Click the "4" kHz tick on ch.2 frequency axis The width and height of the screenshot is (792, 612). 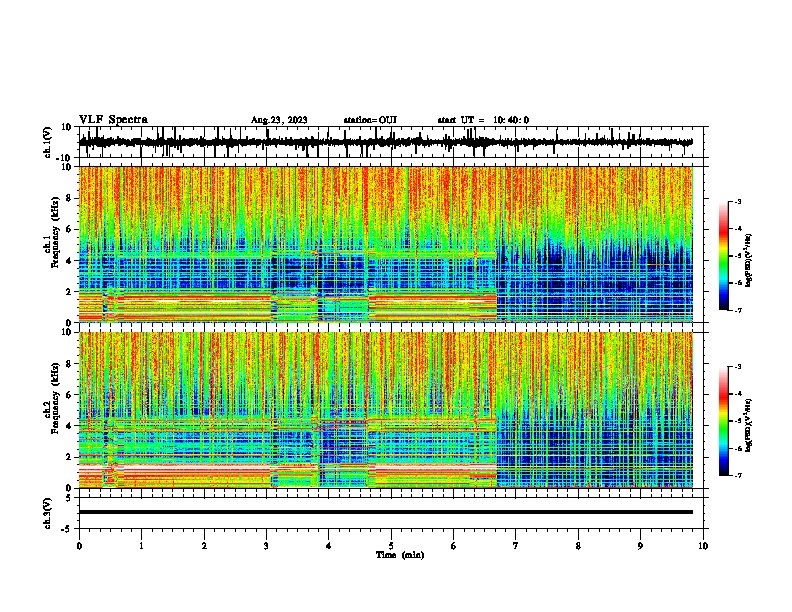(x=70, y=426)
